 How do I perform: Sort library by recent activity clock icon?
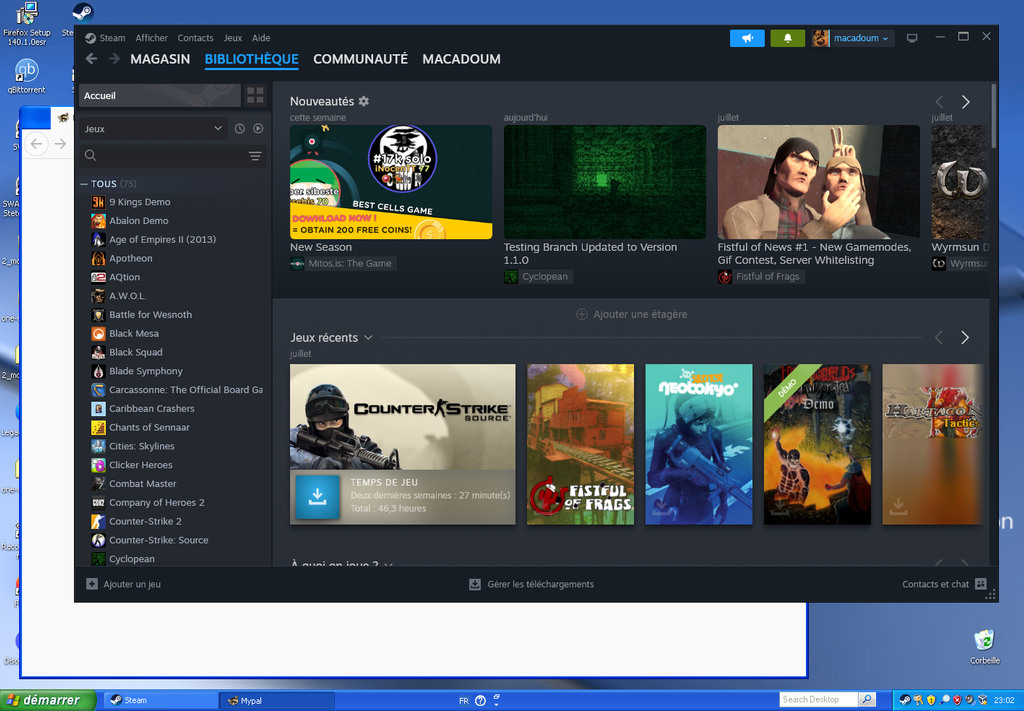pos(240,129)
